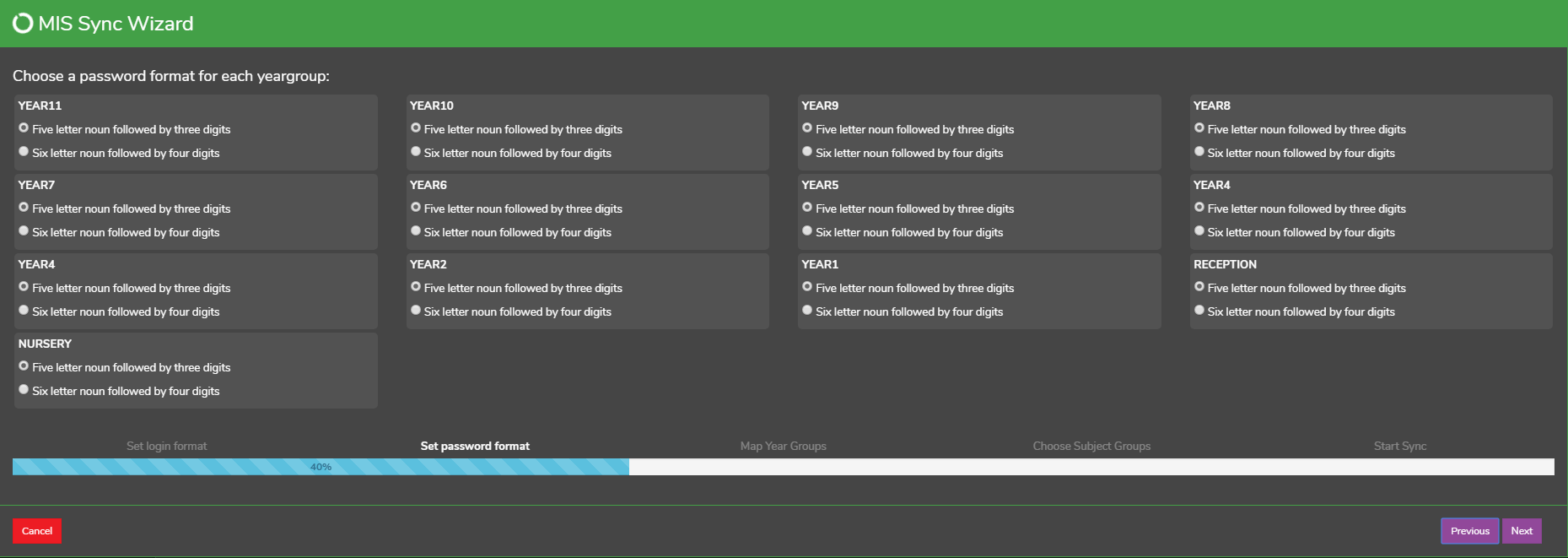Choose six letter noun format for YEAR10

(x=416, y=152)
